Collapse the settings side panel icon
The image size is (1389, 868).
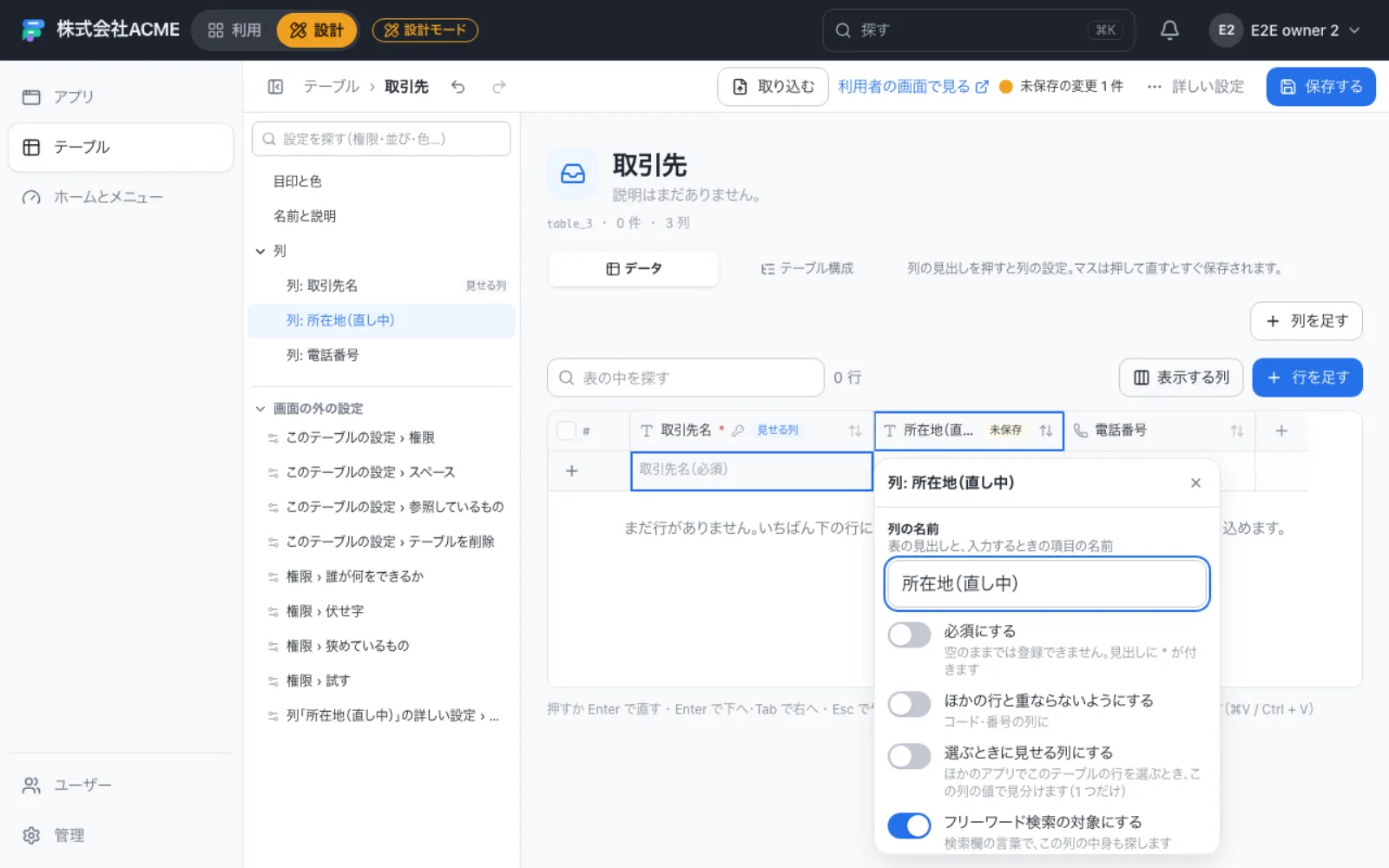point(275,87)
